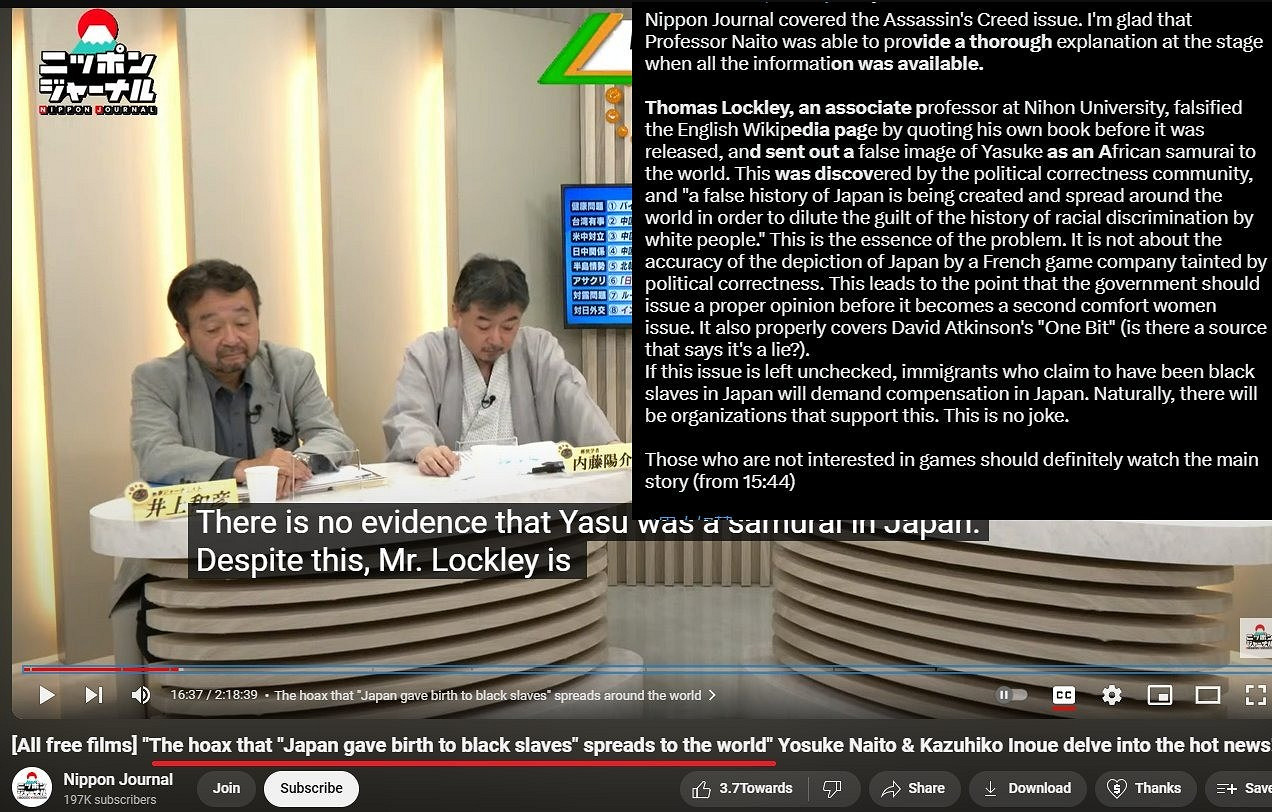The width and height of the screenshot is (1272, 812).
Task: Enable theater mode view
Action: tap(1207, 695)
